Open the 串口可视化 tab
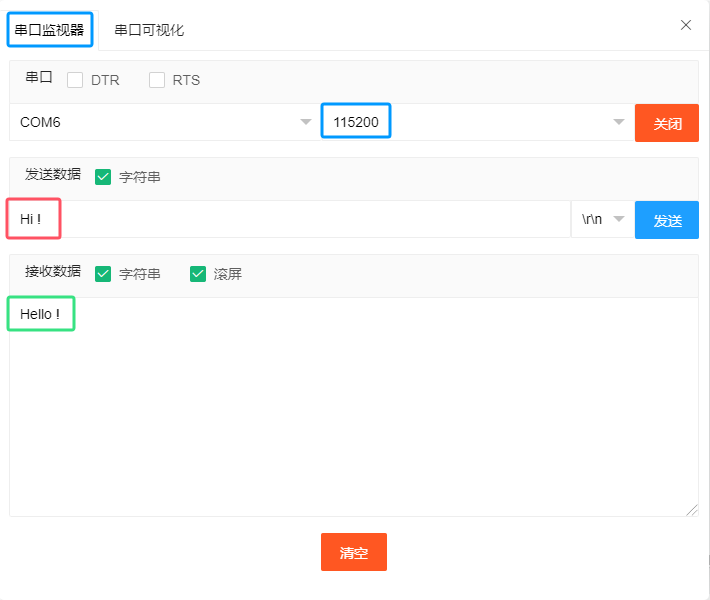 click(x=149, y=30)
